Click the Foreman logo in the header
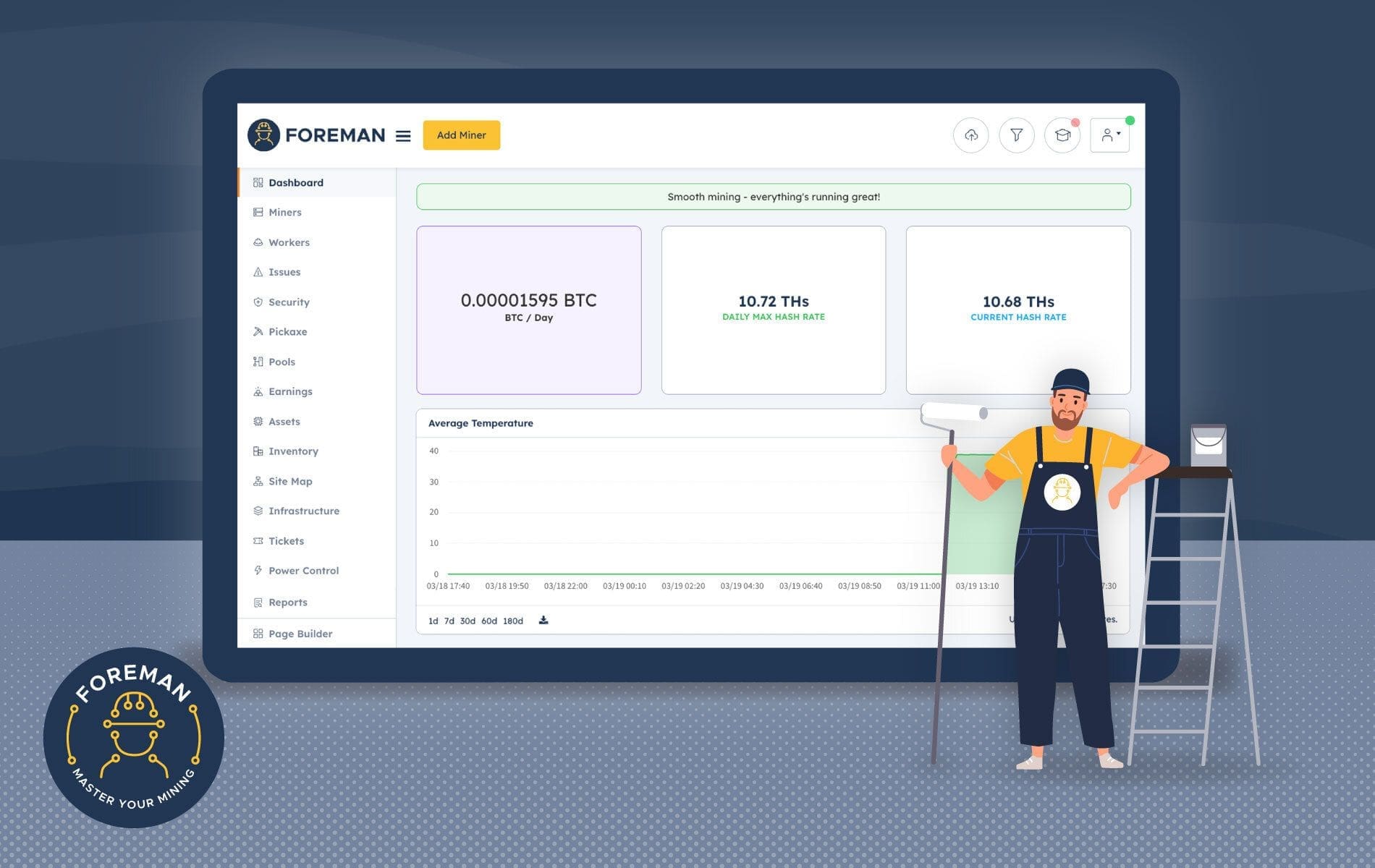1375x868 pixels. (316, 135)
